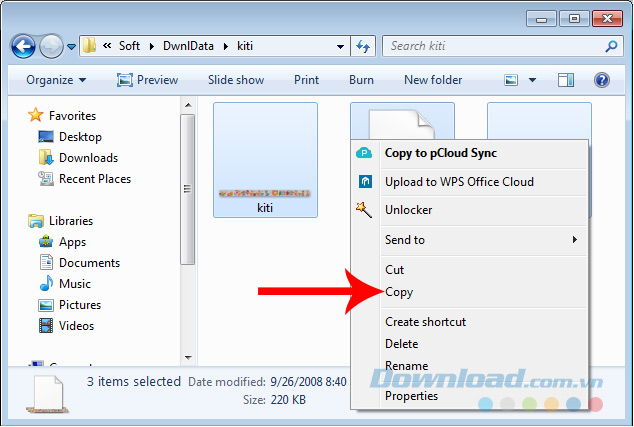Click the search magnifier icon
Image resolution: width=634 pixels, height=427 pixels.
pos(611,46)
